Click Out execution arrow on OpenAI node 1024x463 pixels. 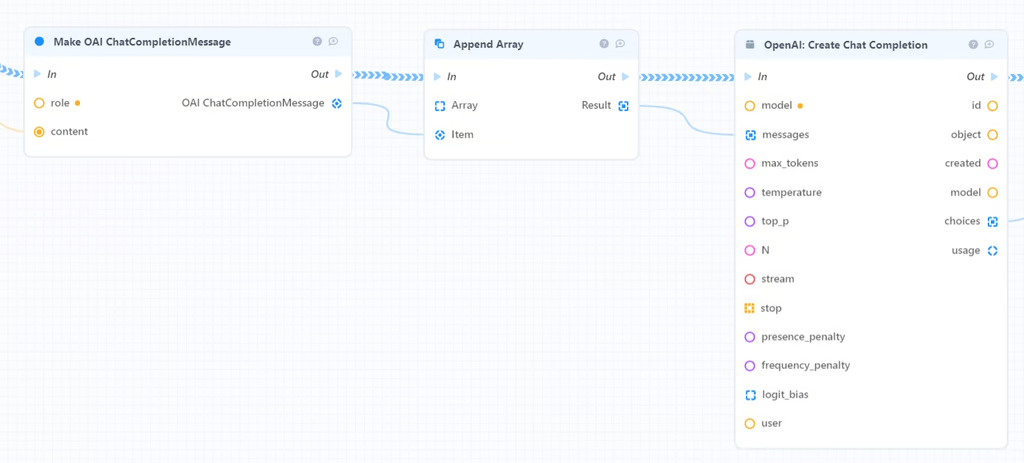(x=993, y=77)
